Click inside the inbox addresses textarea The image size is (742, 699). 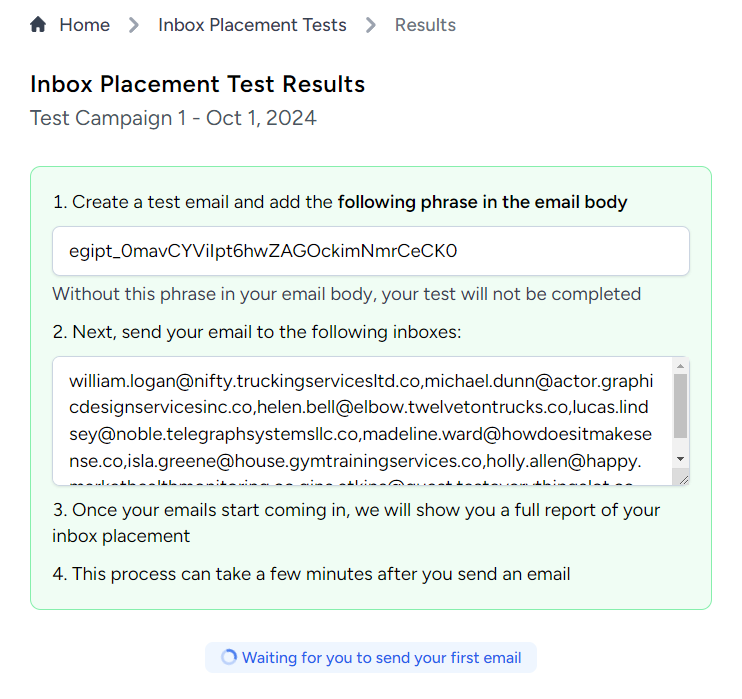(x=362, y=421)
